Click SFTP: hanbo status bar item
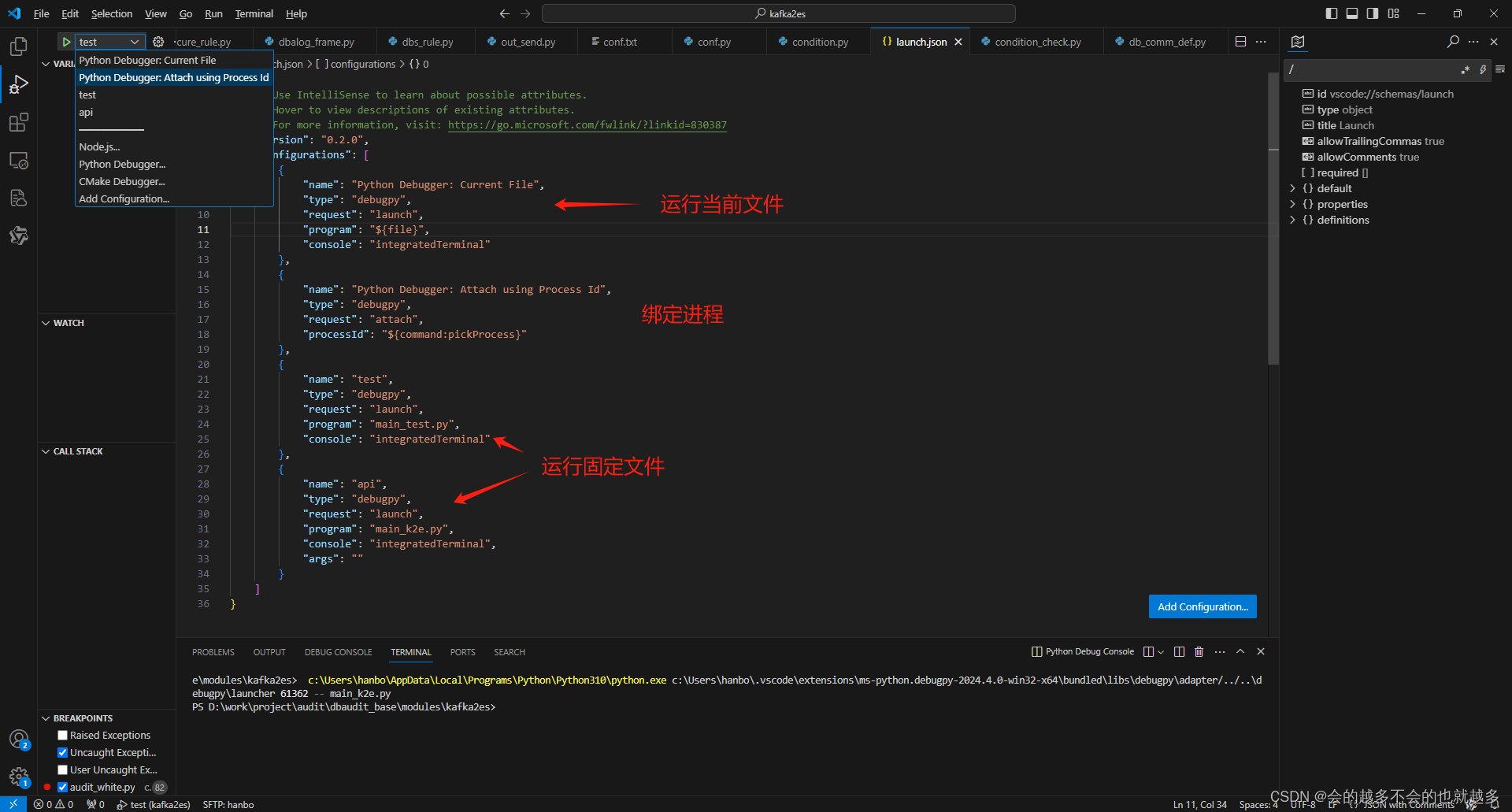 point(228,804)
